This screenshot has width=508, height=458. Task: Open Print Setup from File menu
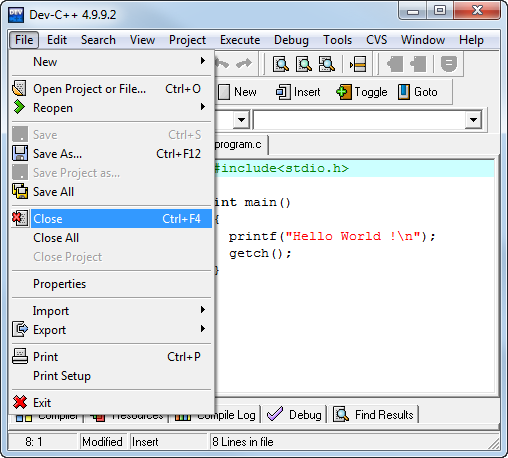click(x=112, y=376)
